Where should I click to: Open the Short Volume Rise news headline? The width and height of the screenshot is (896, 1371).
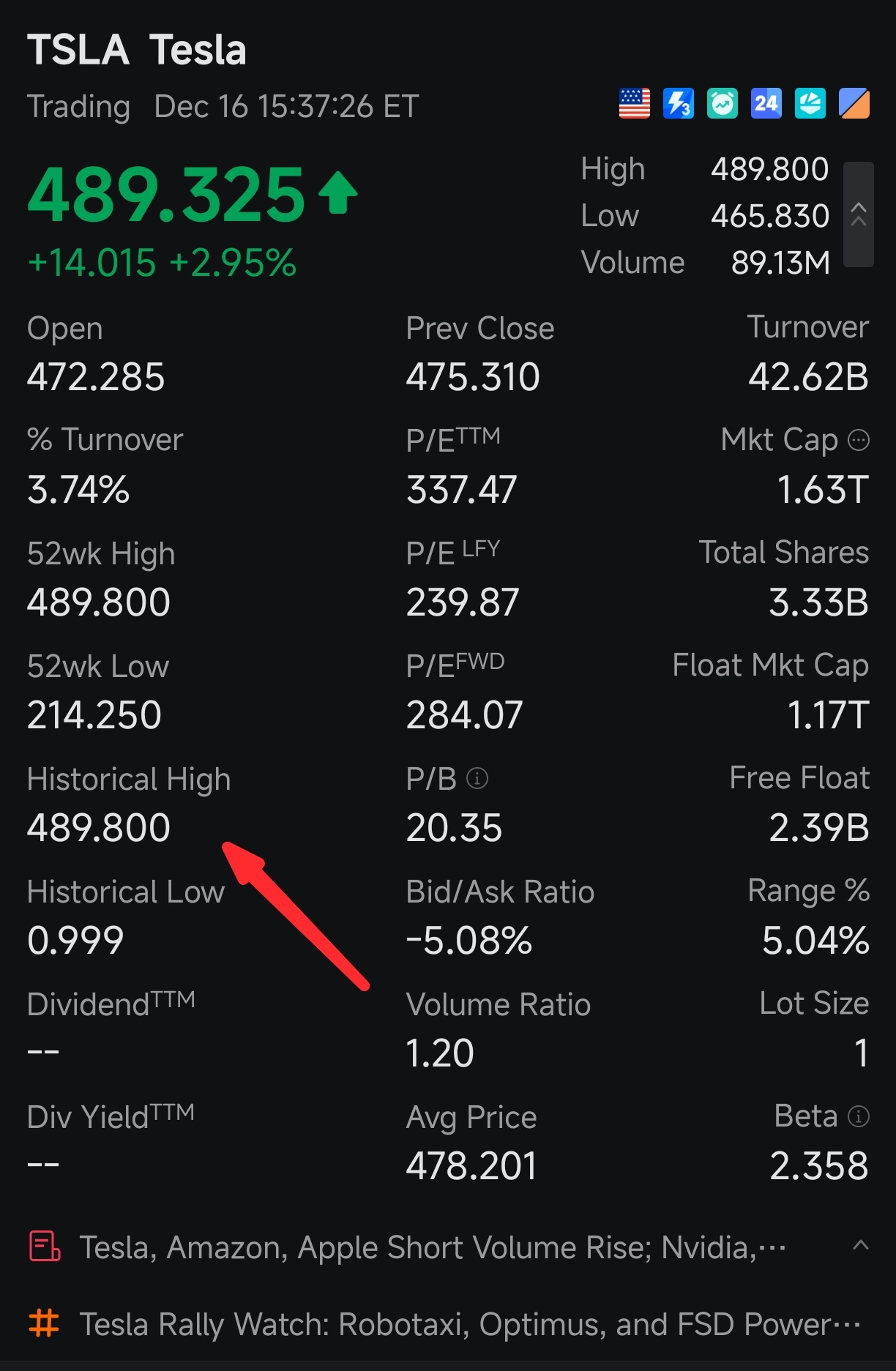[x=432, y=1247]
